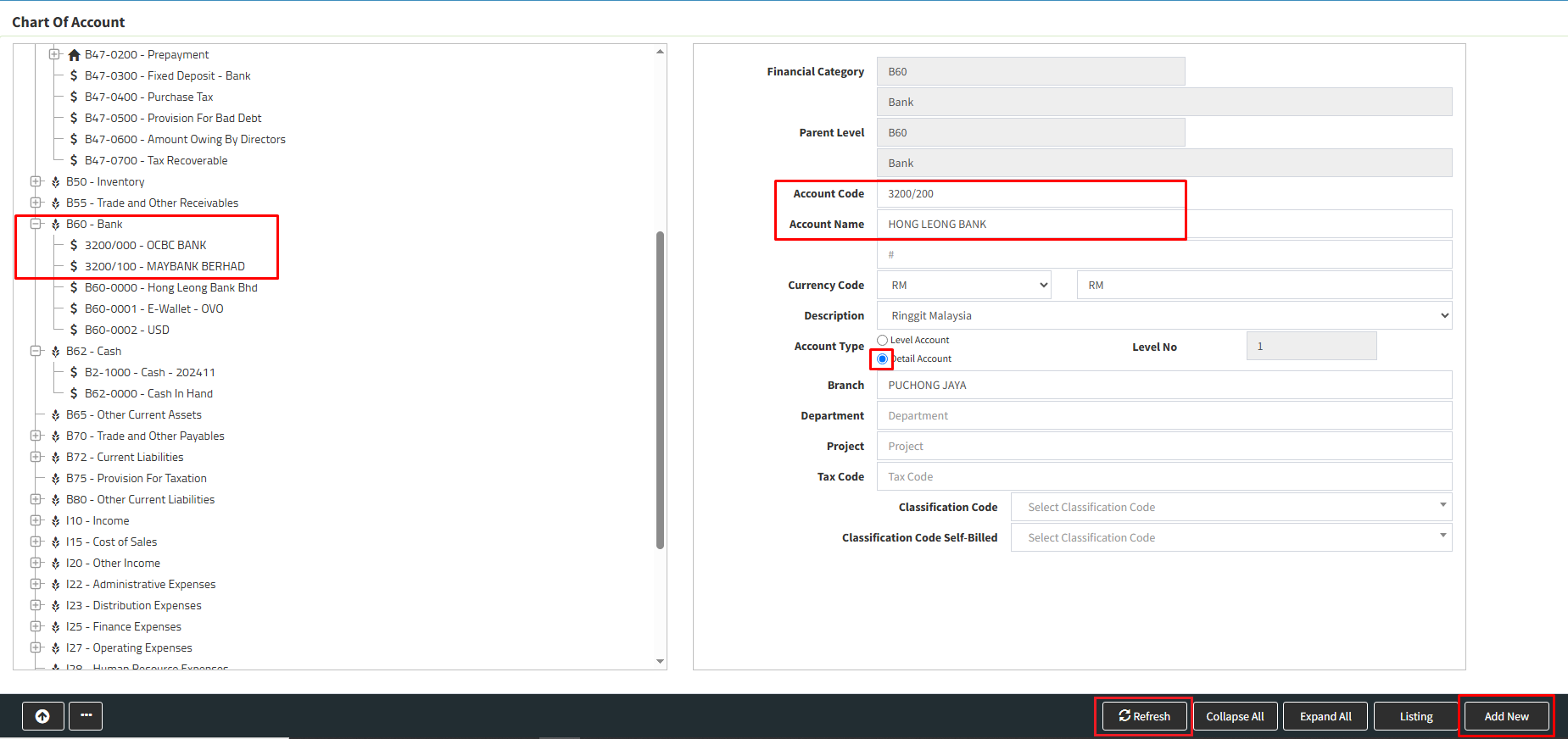Image resolution: width=1568 pixels, height=739 pixels.
Task: Click the tree icon beside I10 Income
Action: [x=55, y=521]
